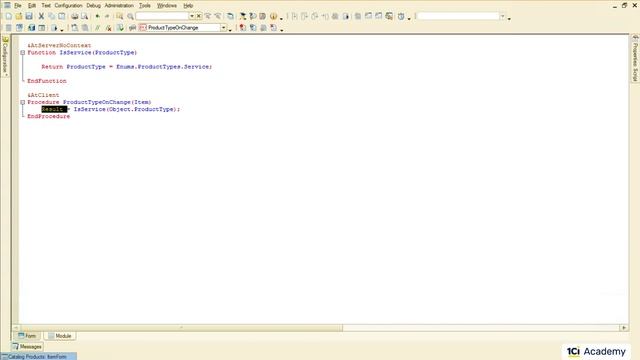
Task: Open the Tools menu
Action: click(x=144, y=6)
